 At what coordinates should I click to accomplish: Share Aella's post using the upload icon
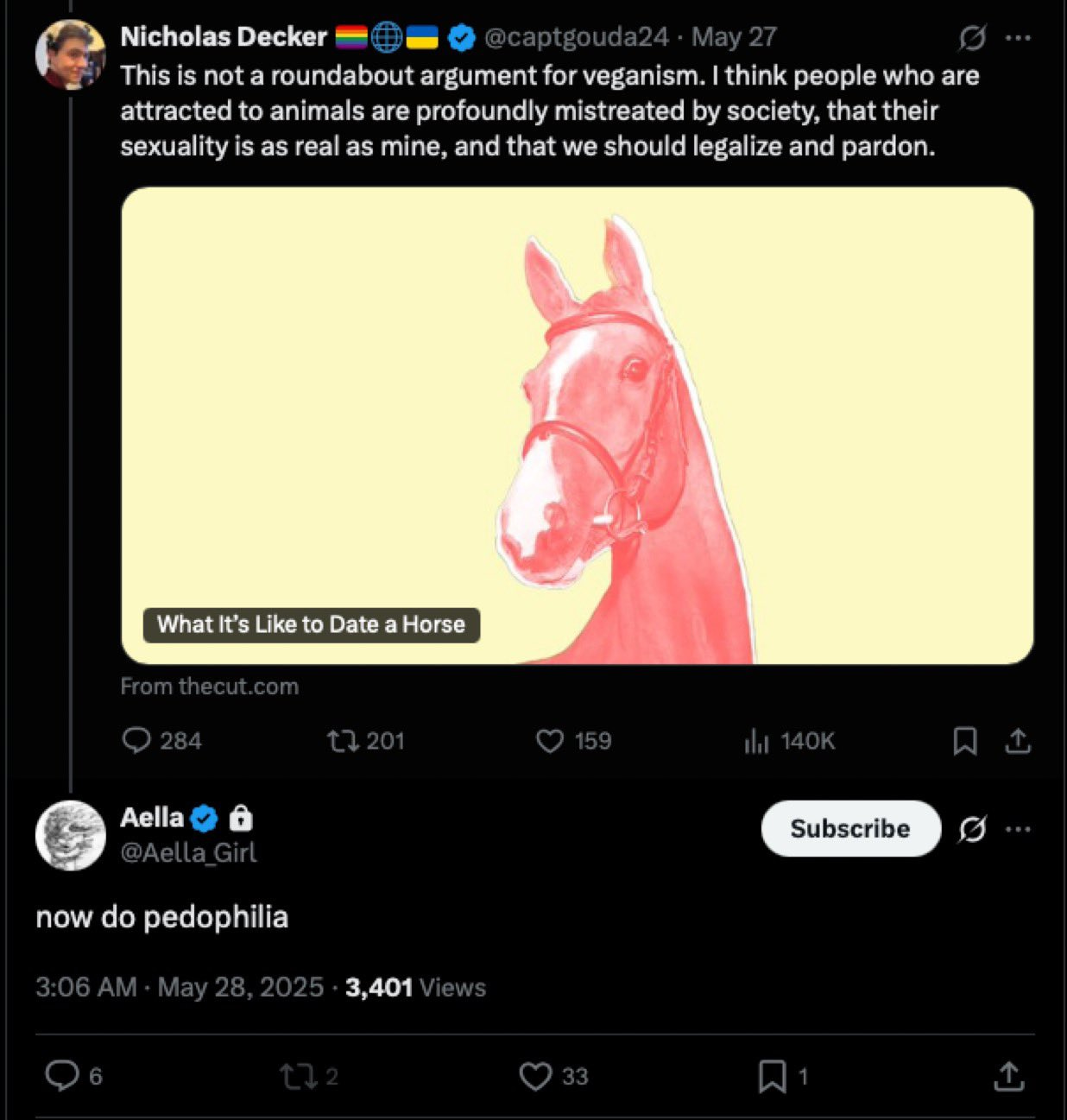click(x=1008, y=1076)
